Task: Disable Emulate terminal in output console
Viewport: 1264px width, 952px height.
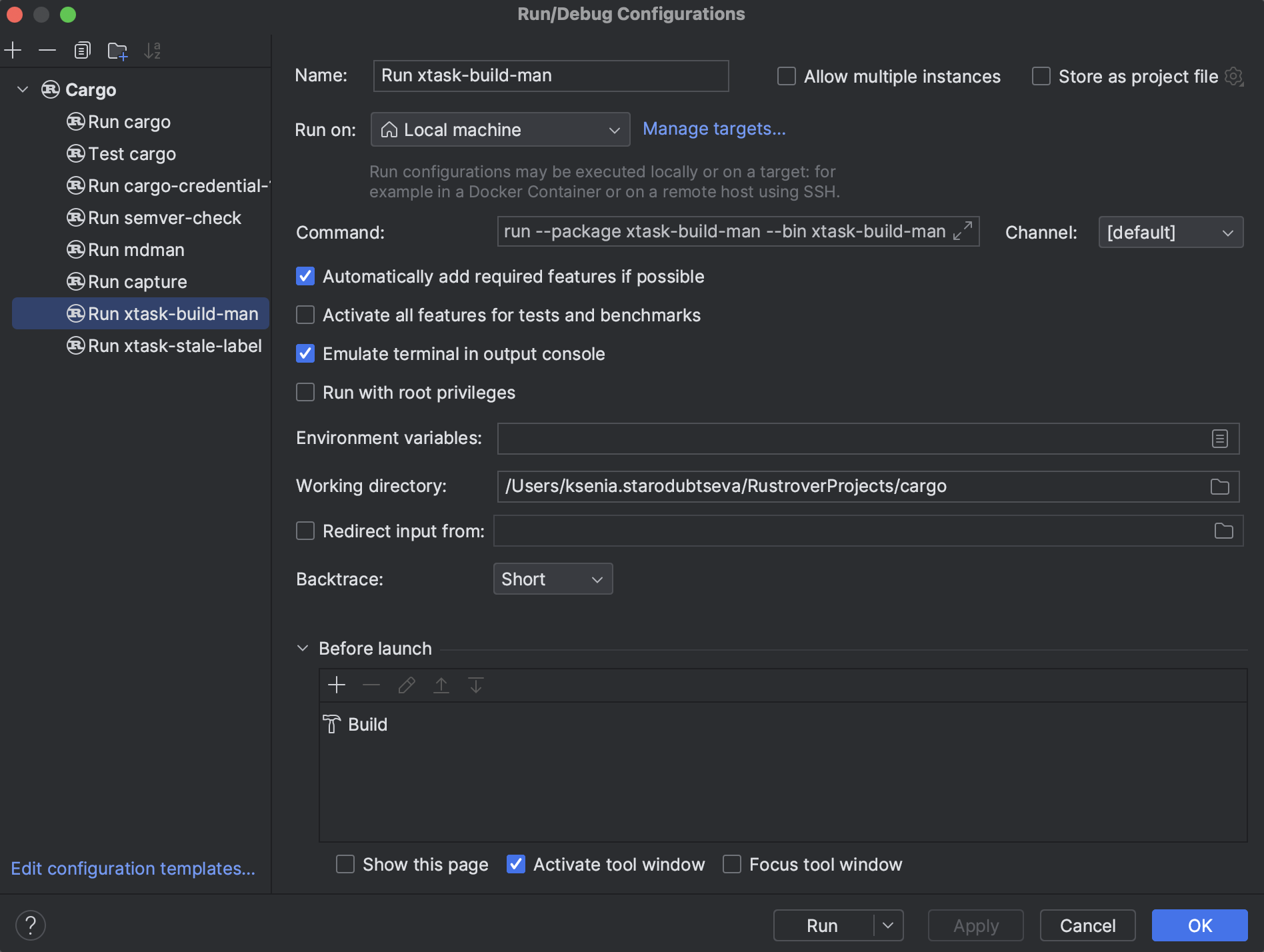Action: tap(305, 353)
